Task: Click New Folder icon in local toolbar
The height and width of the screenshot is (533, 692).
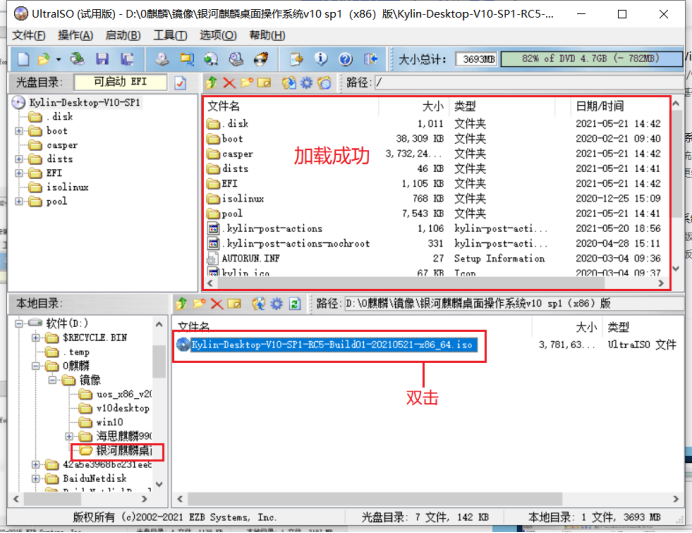Action: (x=199, y=304)
